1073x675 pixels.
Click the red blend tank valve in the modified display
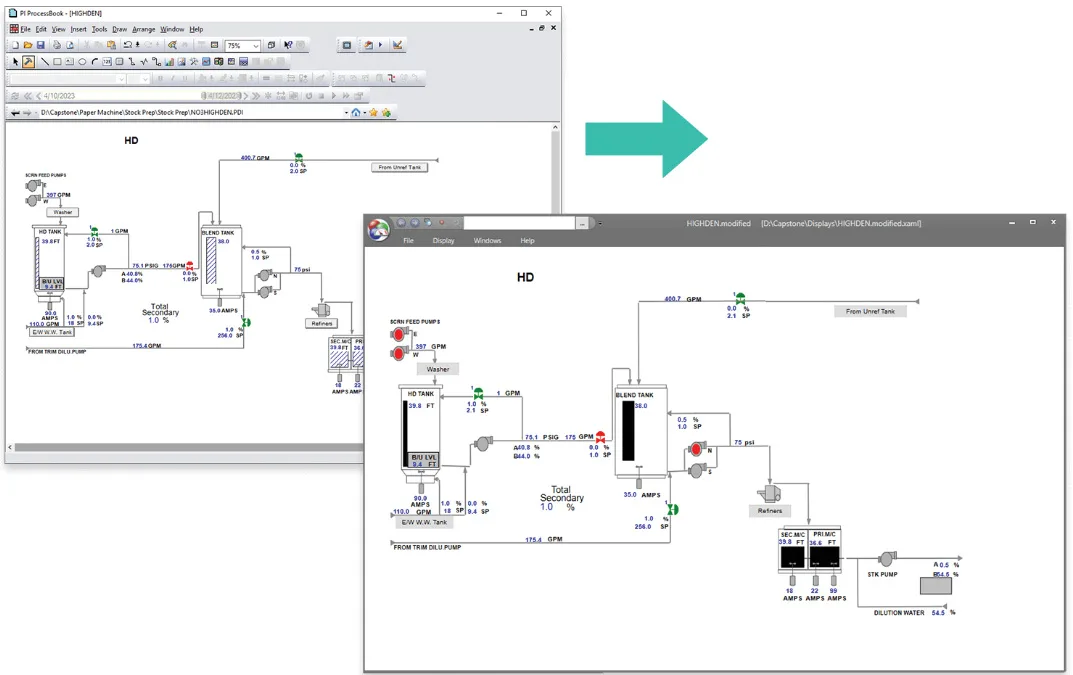point(601,437)
